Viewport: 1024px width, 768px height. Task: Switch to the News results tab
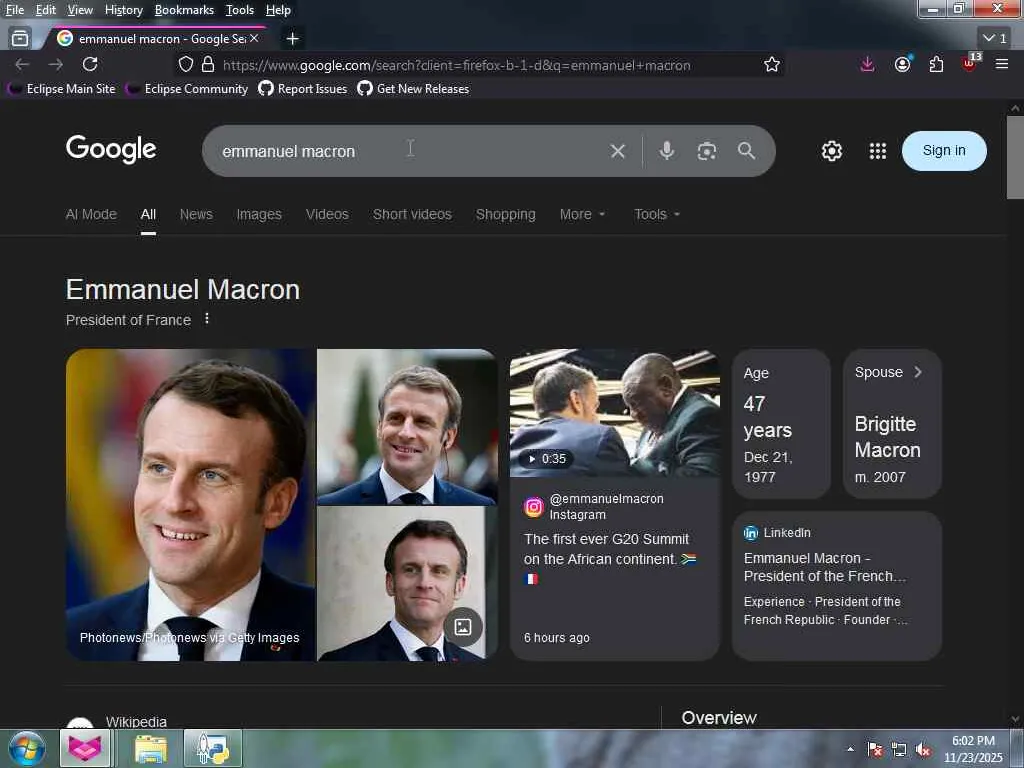(x=196, y=214)
